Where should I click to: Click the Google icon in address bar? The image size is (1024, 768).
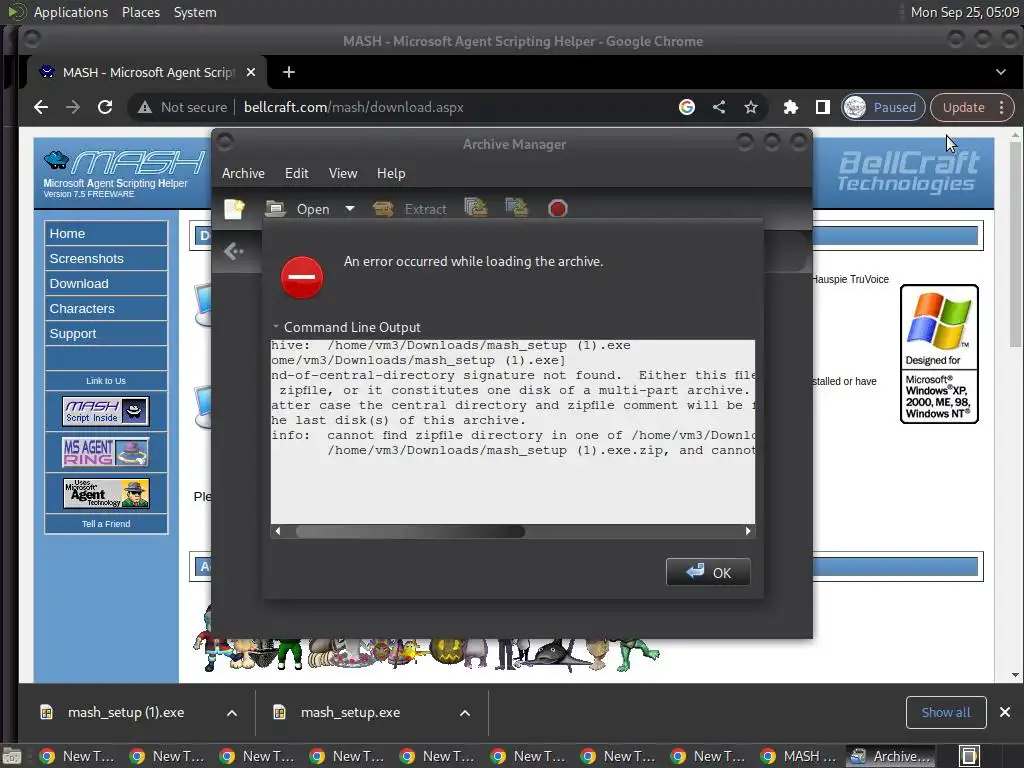[686, 107]
